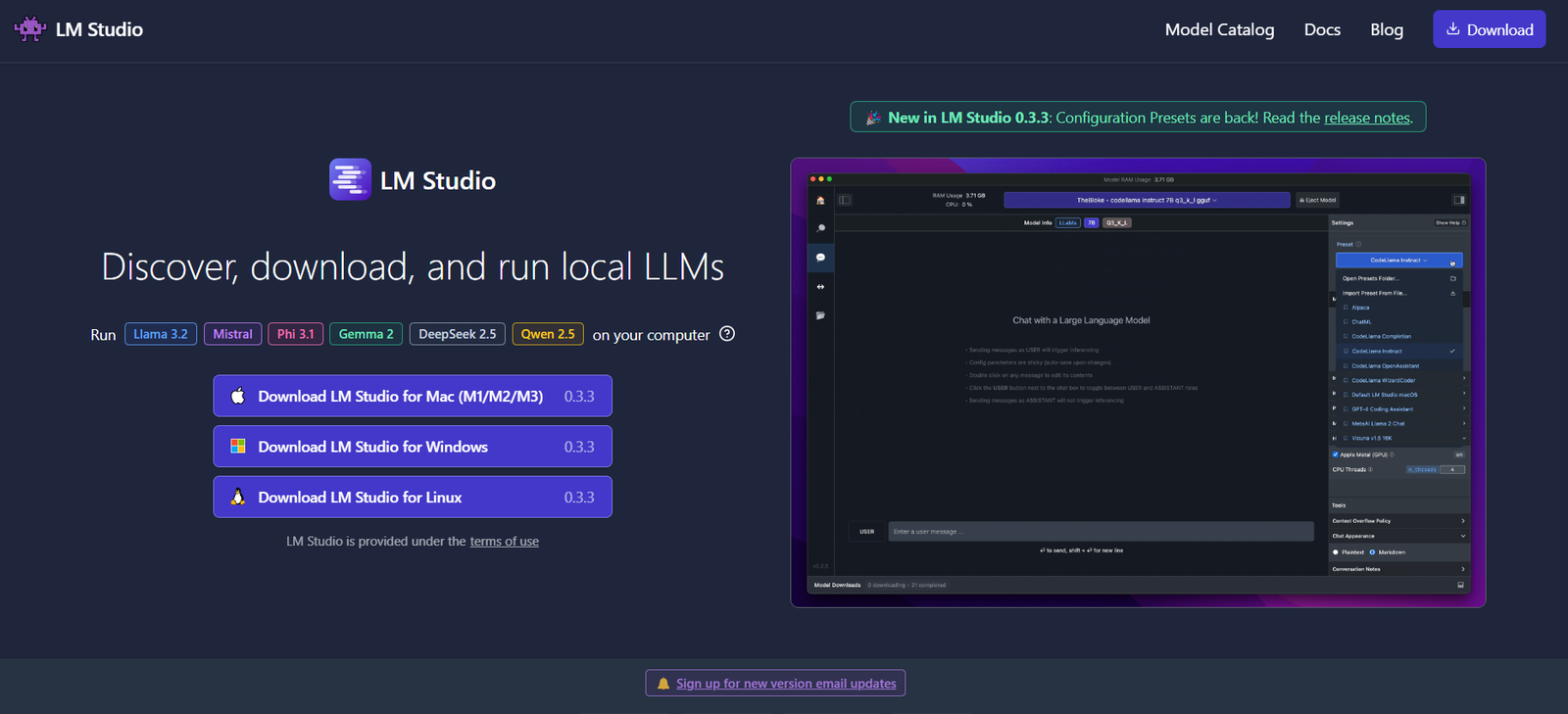Select the Gemma 2 model tag
Screen dimensions: 1568x714
point(367,334)
